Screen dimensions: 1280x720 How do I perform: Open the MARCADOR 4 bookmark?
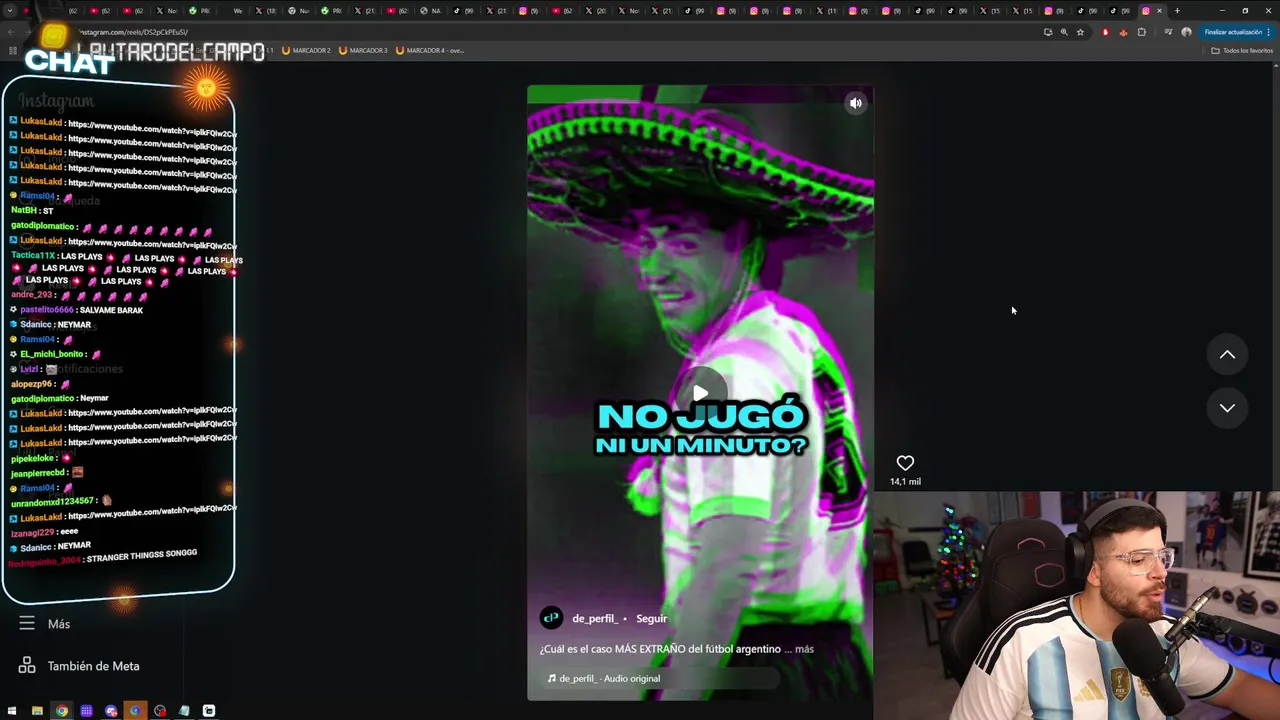[430, 50]
